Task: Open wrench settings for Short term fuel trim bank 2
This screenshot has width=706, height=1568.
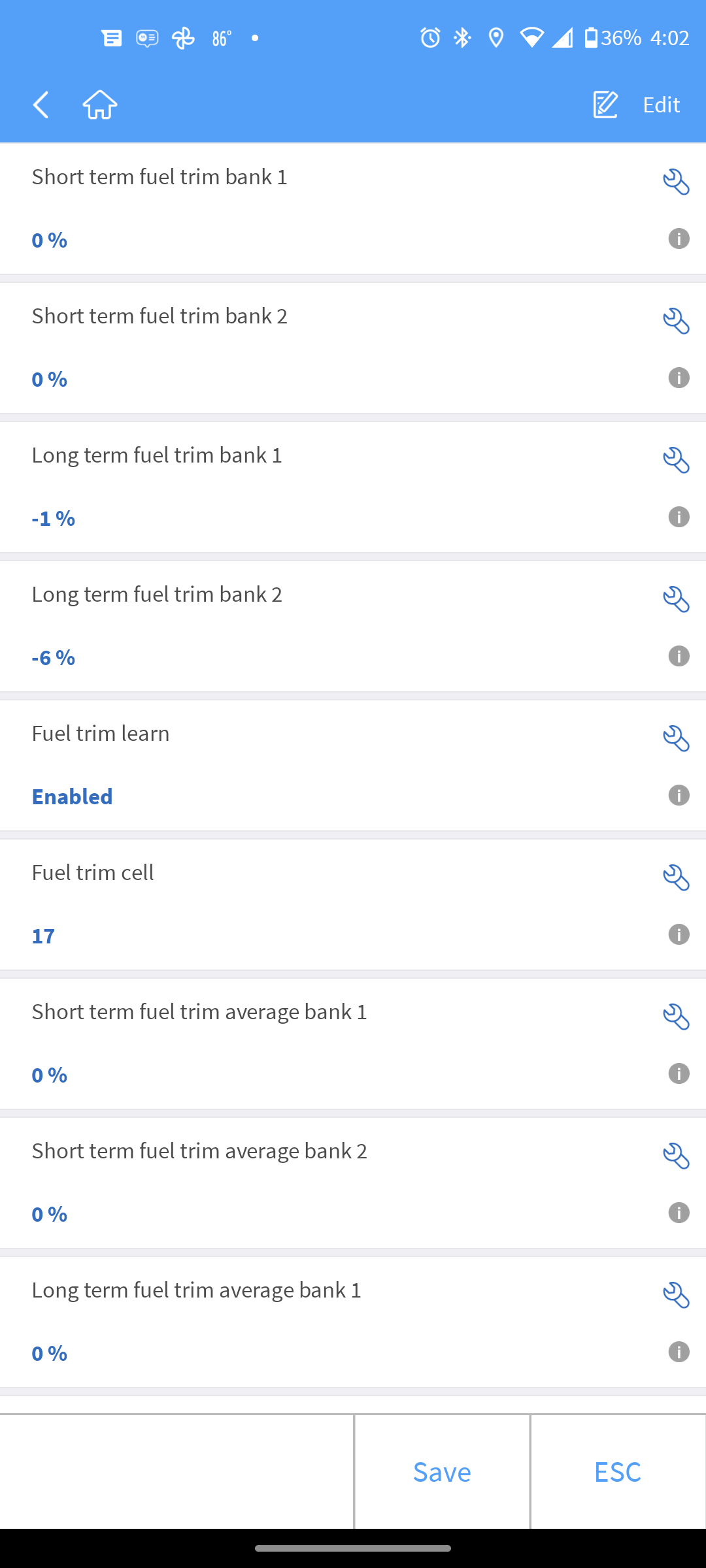Action: tap(676, 321)
